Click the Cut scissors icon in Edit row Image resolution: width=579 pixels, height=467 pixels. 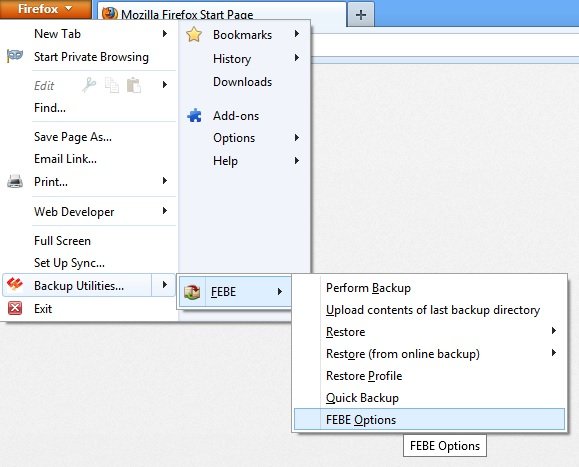(89, 85)
